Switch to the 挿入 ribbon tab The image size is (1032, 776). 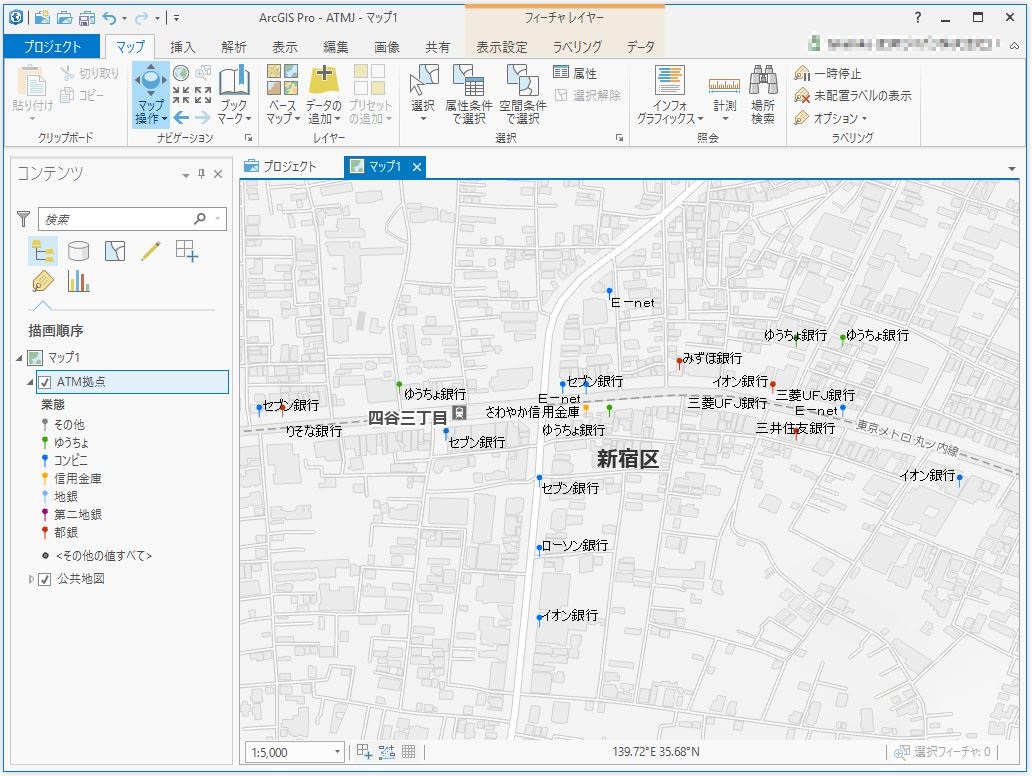tap(182, 47)
